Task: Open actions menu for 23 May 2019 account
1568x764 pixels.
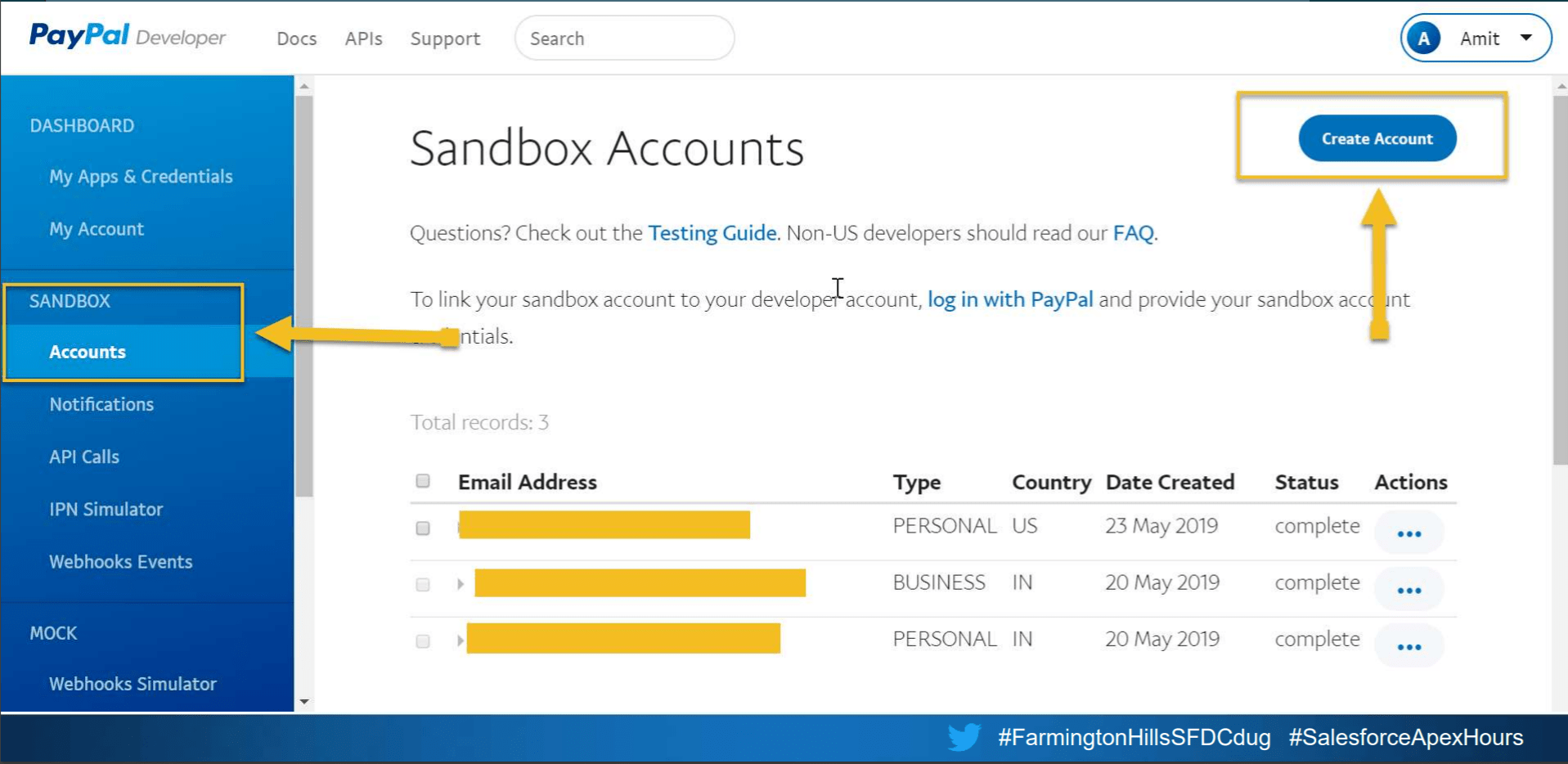Action: (x=1409, y=533)
